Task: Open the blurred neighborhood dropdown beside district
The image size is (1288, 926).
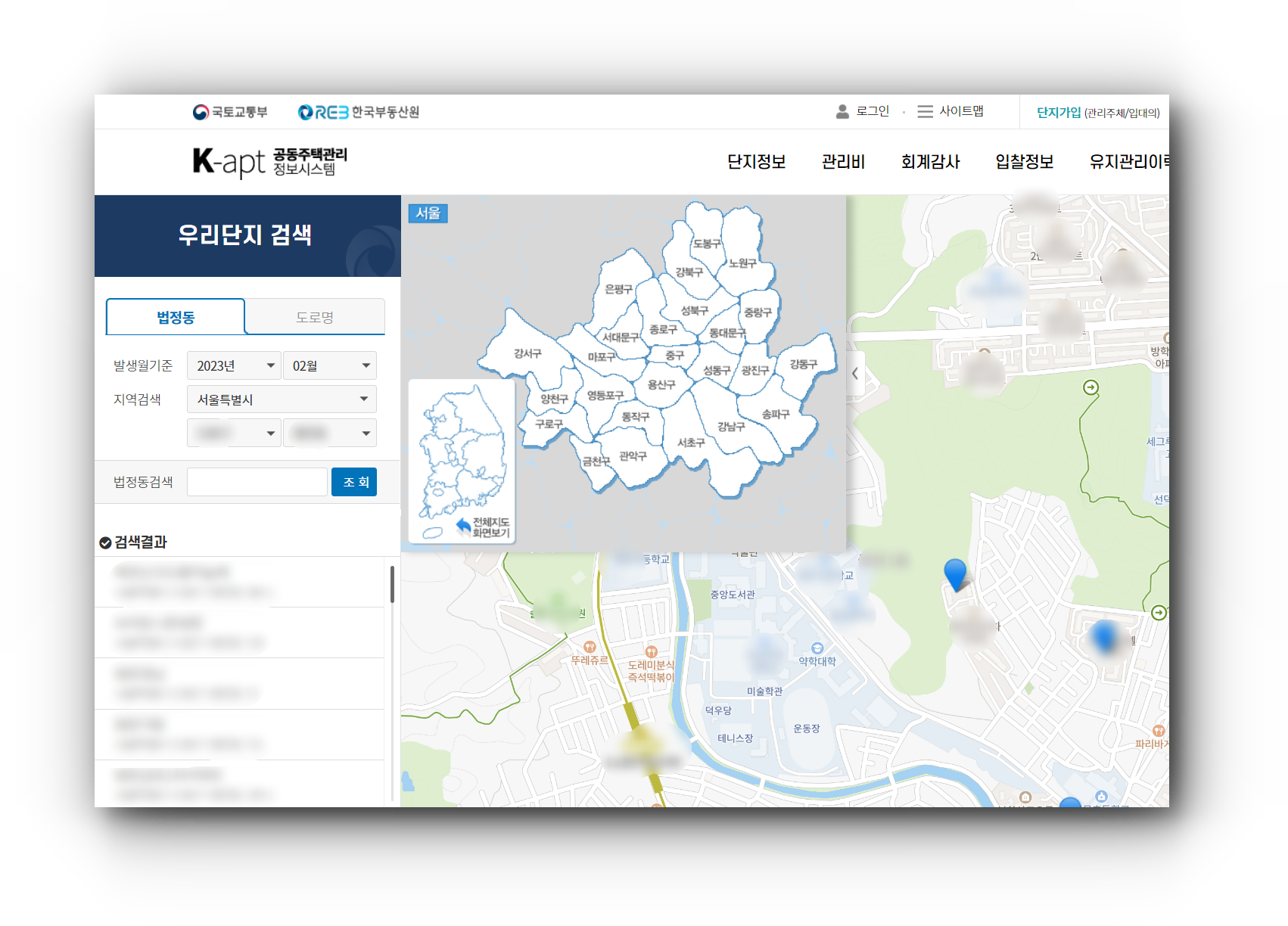Action: (330, 433)
